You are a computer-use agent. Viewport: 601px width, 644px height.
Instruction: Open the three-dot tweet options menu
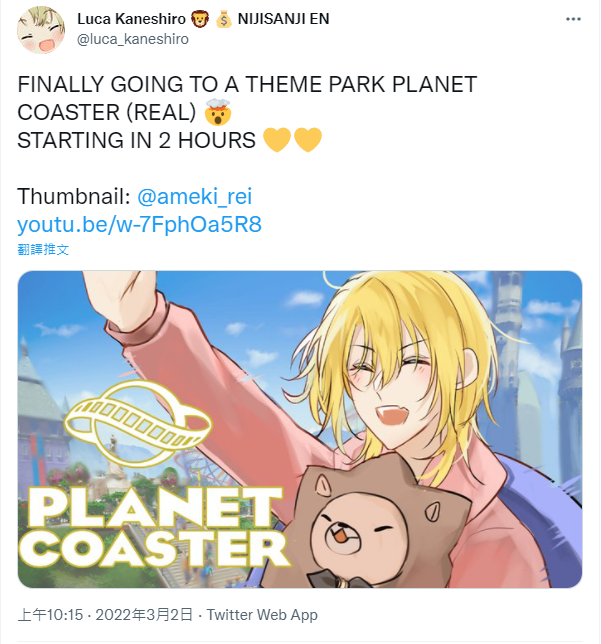pos(573,19)
